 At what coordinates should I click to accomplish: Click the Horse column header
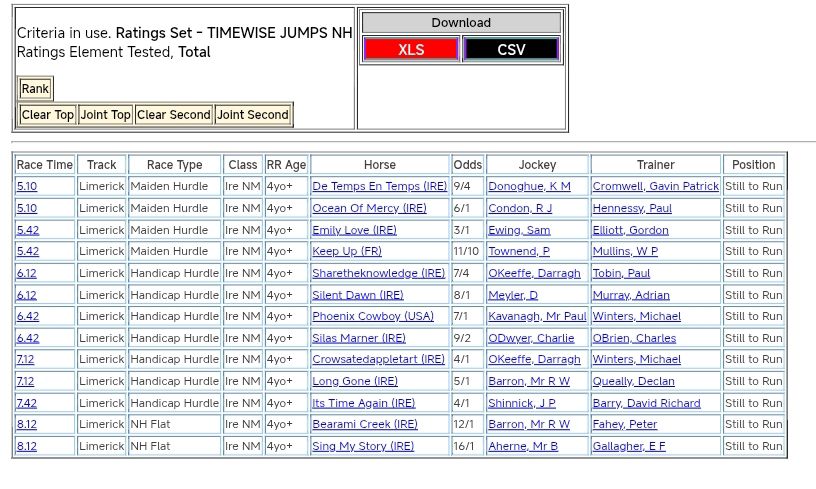point(379,165)
